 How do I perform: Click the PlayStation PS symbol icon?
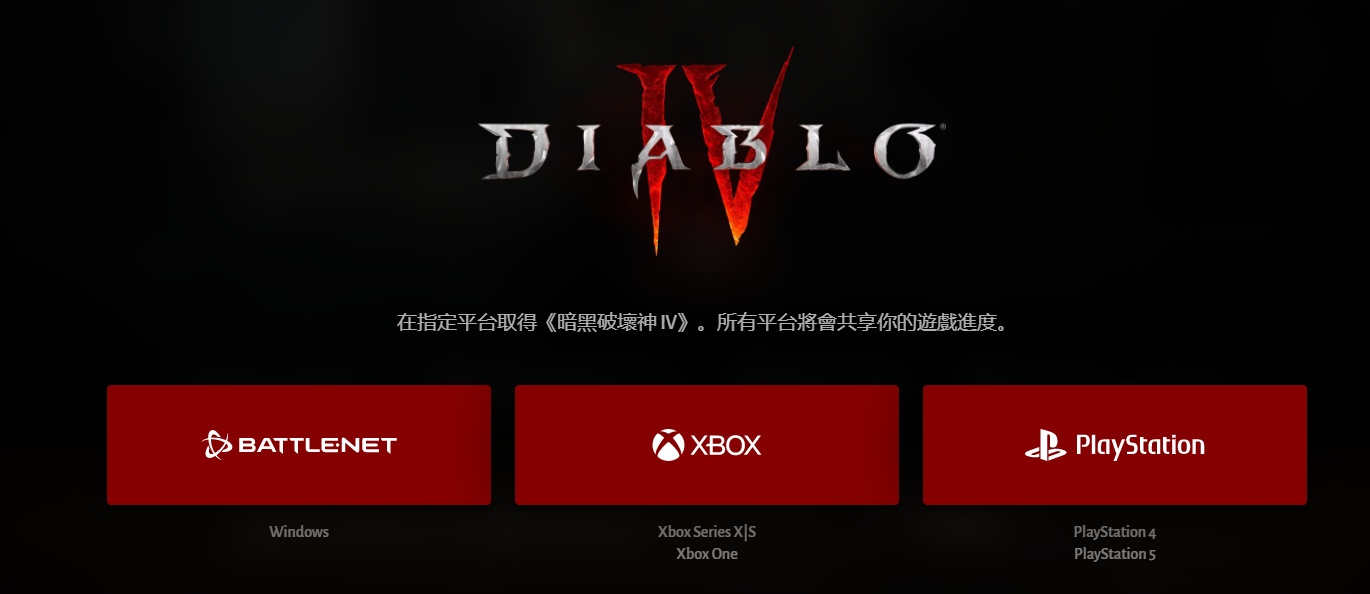pyautogui.click(x=1046, y=445)
